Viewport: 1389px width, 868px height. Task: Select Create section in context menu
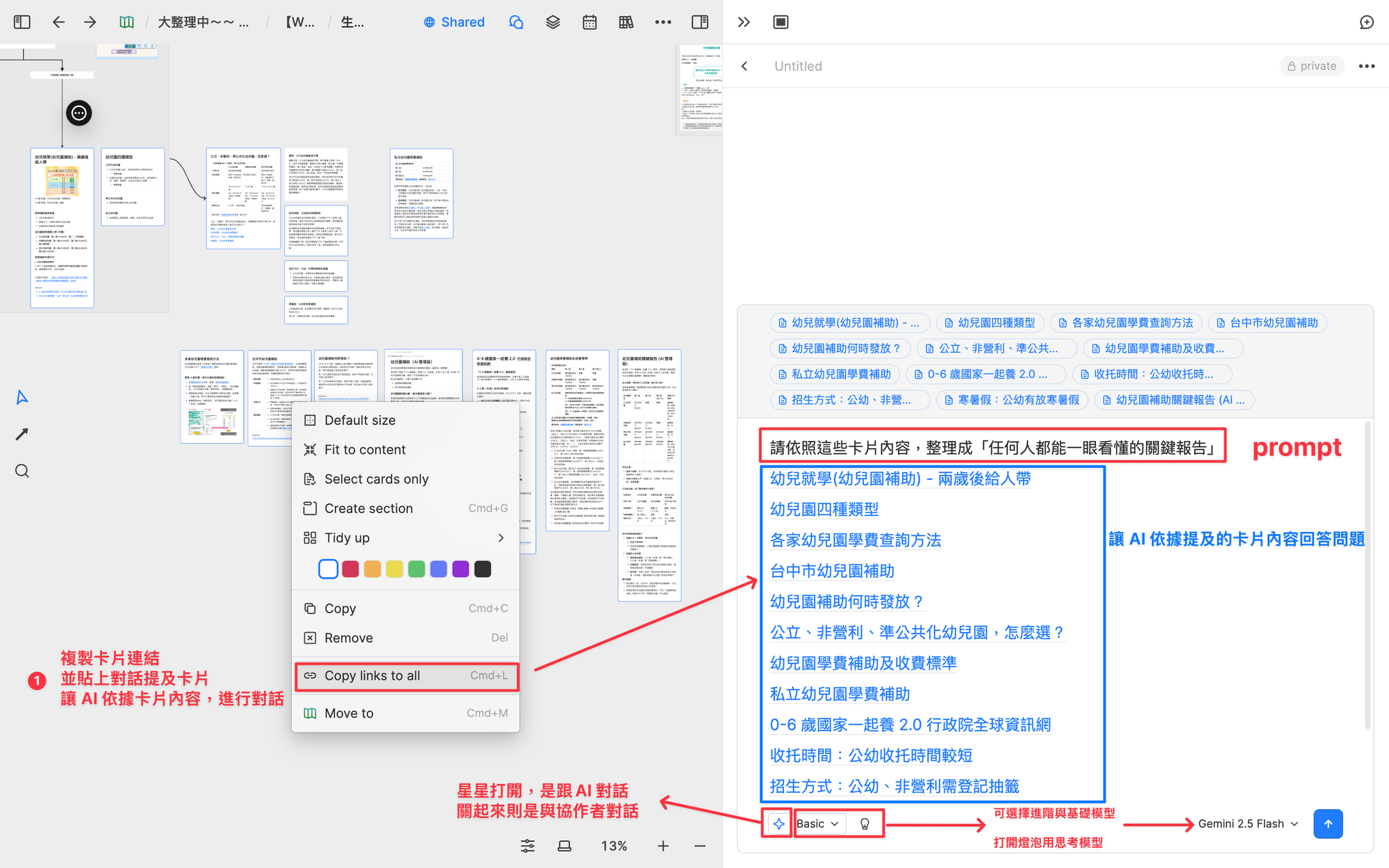pos(369,508)
